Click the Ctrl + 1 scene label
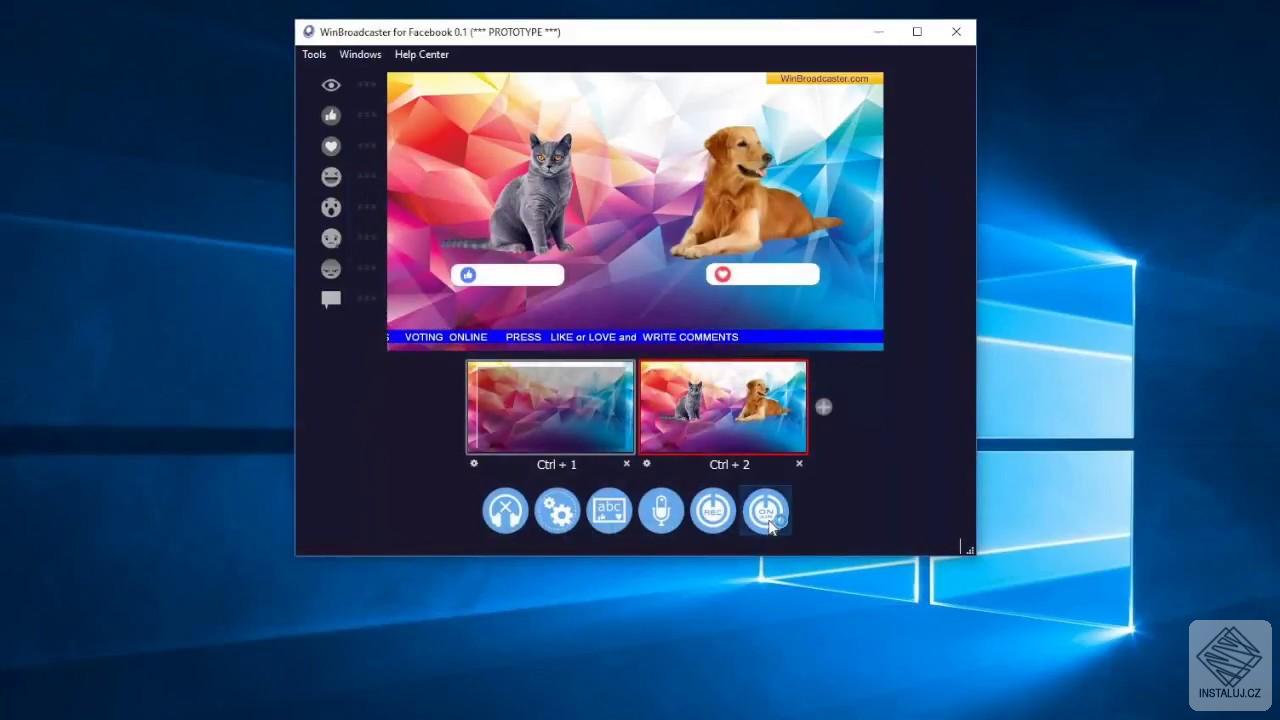Screen dimensions: 1280x720 click(557, 464)
